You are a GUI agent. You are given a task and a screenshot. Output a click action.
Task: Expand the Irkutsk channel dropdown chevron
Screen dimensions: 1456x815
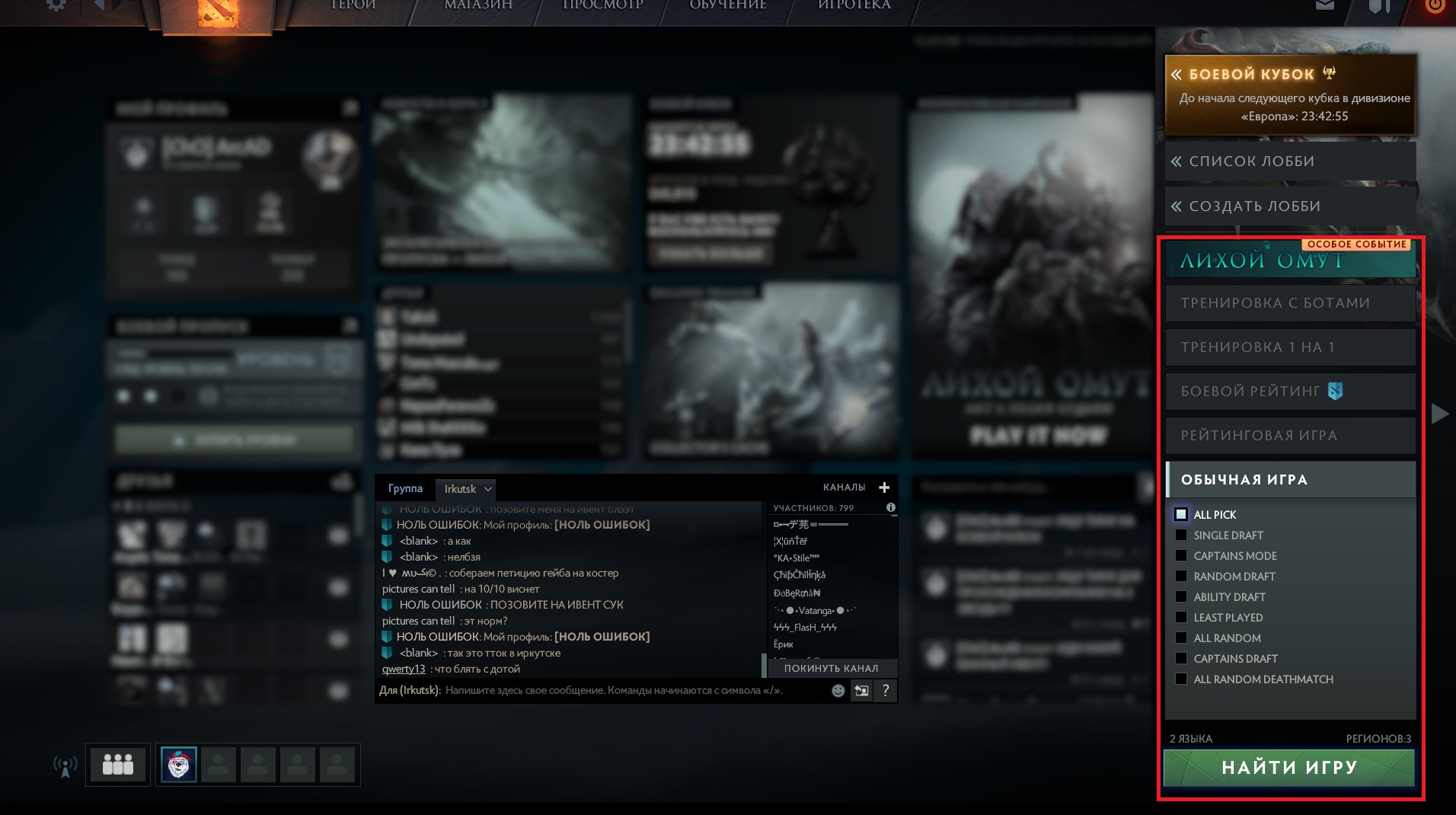click(x=488, y=489)
